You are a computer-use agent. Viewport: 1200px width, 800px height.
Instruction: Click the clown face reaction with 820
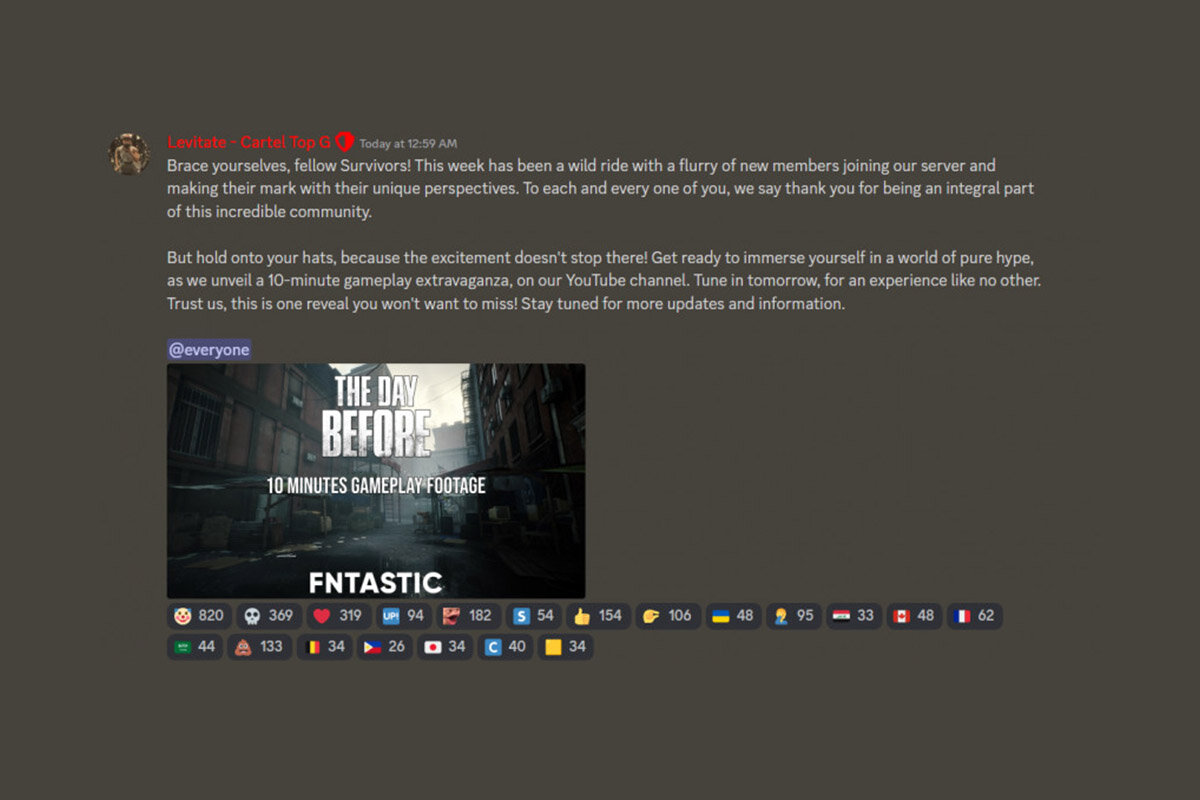pos(199,616)
